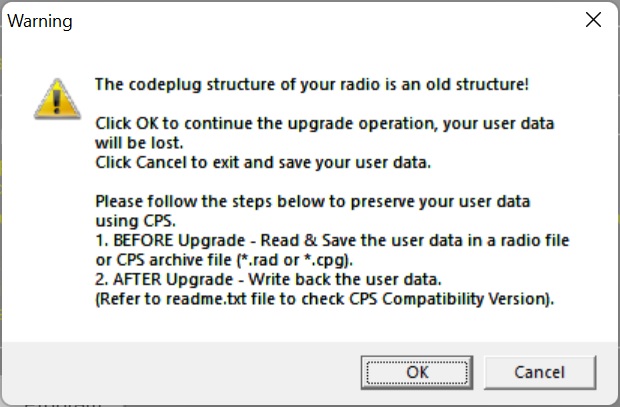Click the 'readme.txt' word in the note

point(206,299)
